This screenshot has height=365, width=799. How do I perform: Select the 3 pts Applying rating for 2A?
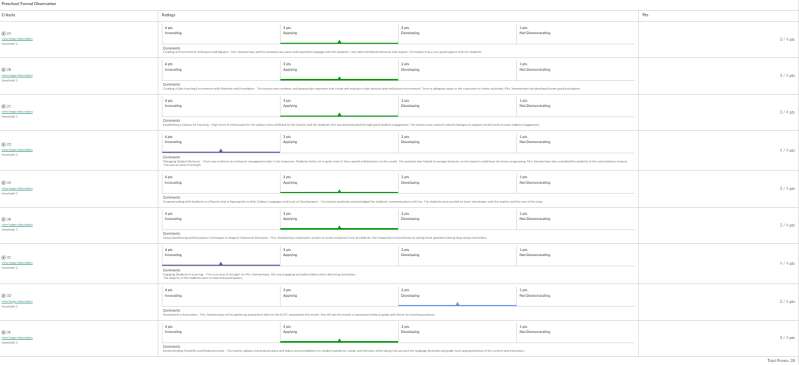[x=339, y=34]
